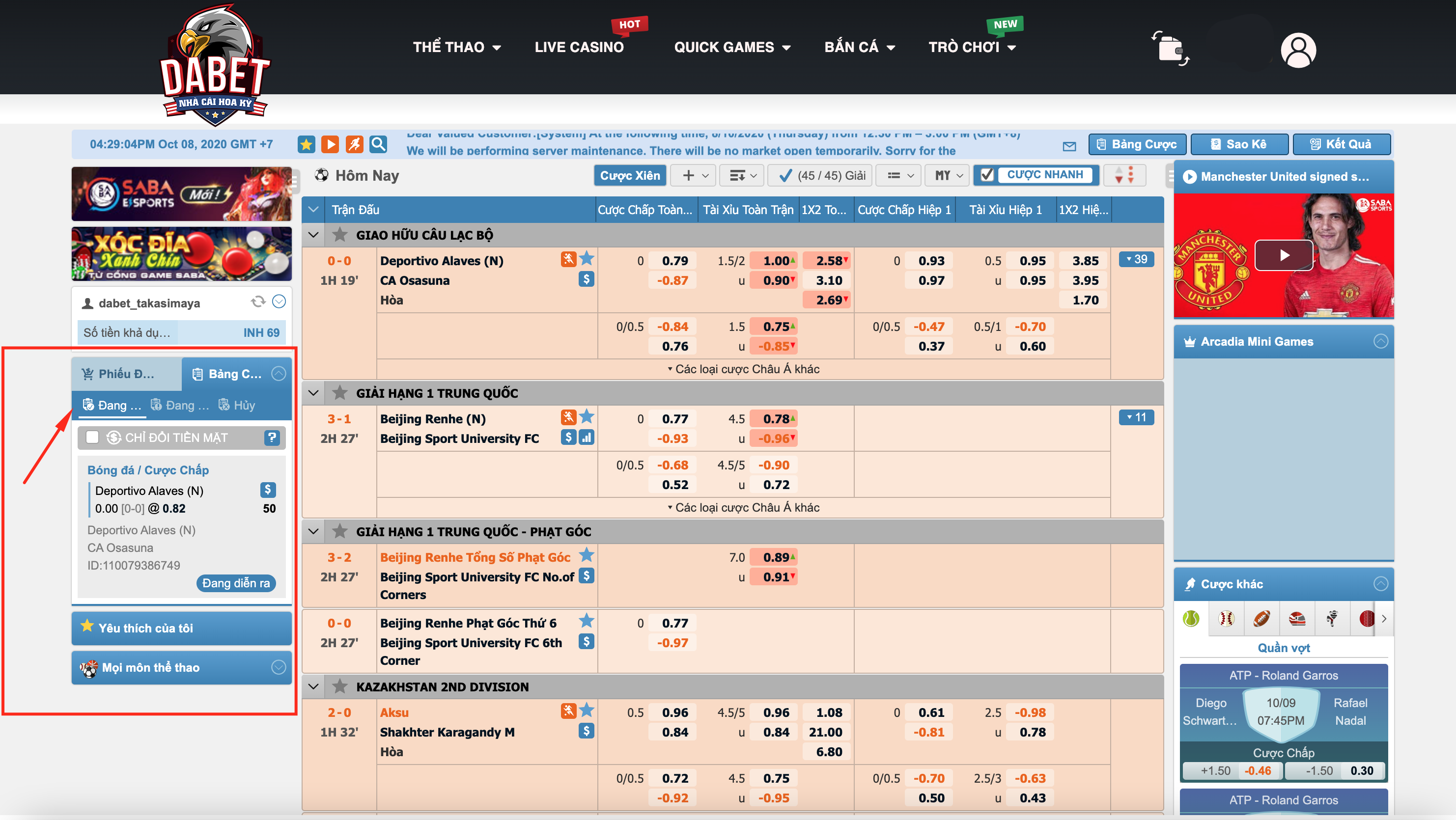
Task: Collapse all matches with the Trận Đấu header chevron
Action: (x=314, y=210)
